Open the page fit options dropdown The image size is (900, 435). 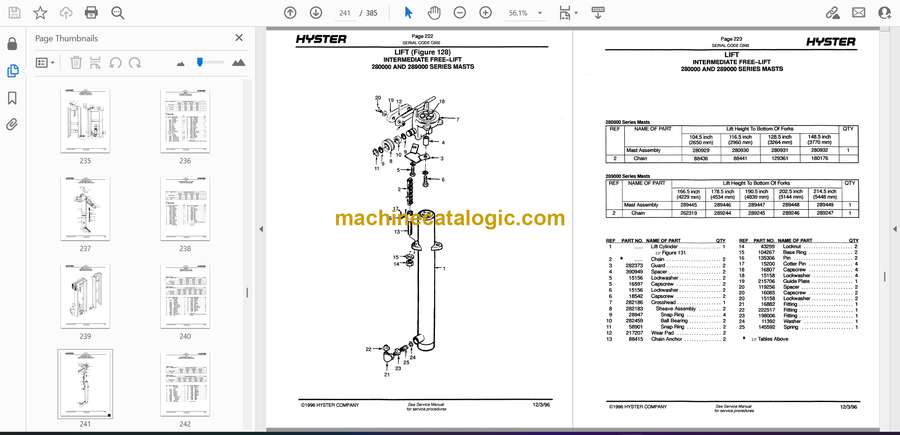click(568, 13)
